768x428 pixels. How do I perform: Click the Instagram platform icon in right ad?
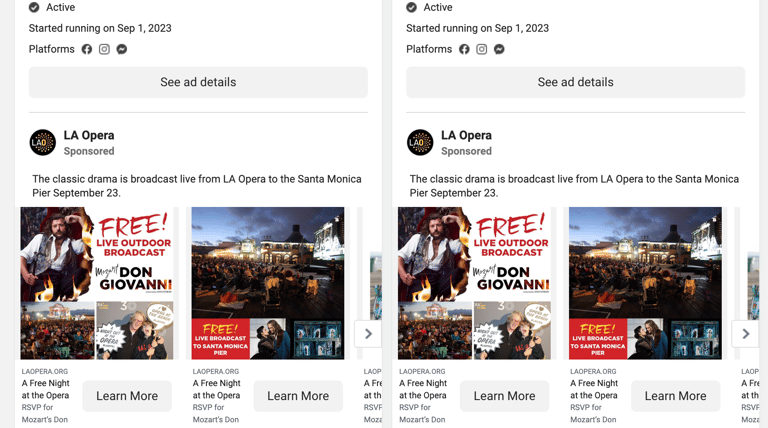pos(481,49)
